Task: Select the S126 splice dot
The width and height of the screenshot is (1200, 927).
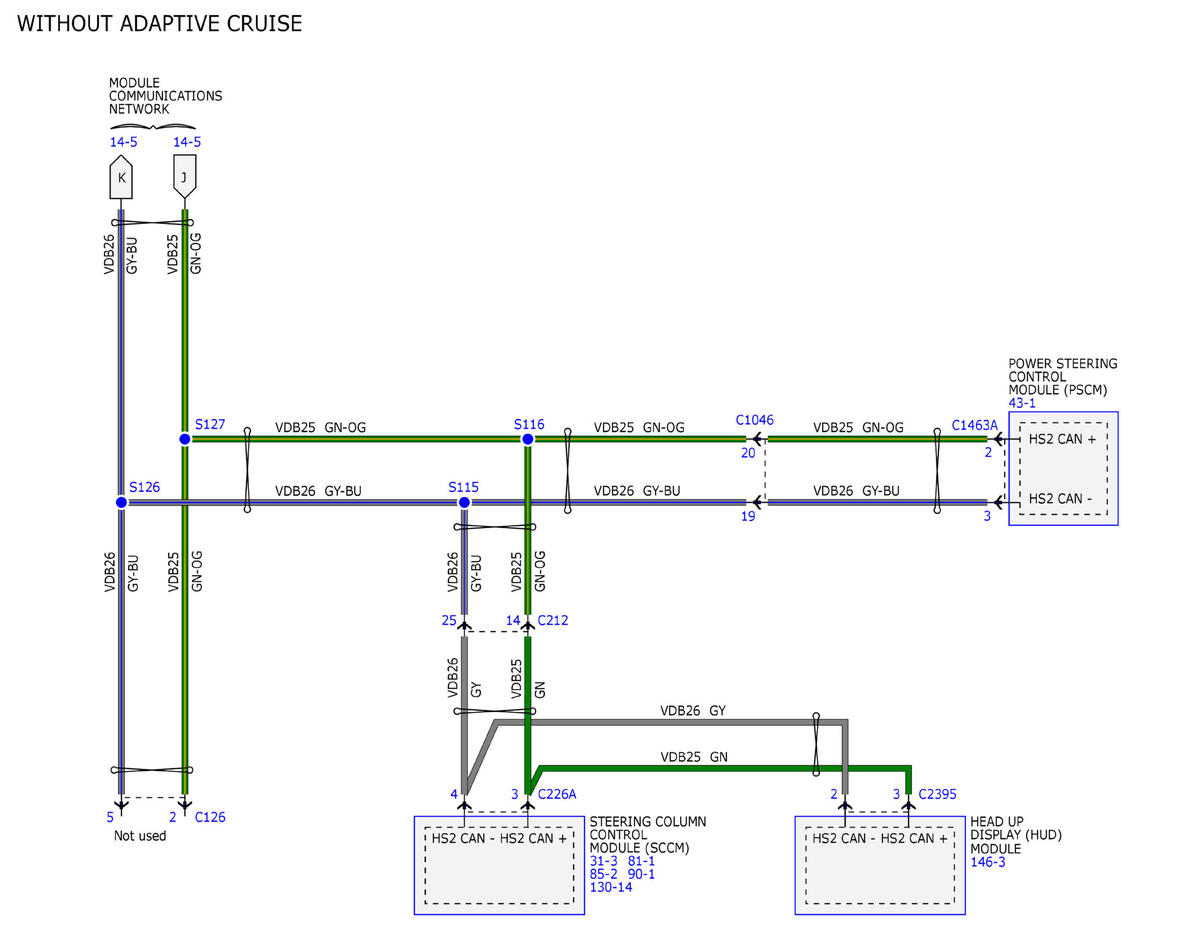Action: pos(121,502)
